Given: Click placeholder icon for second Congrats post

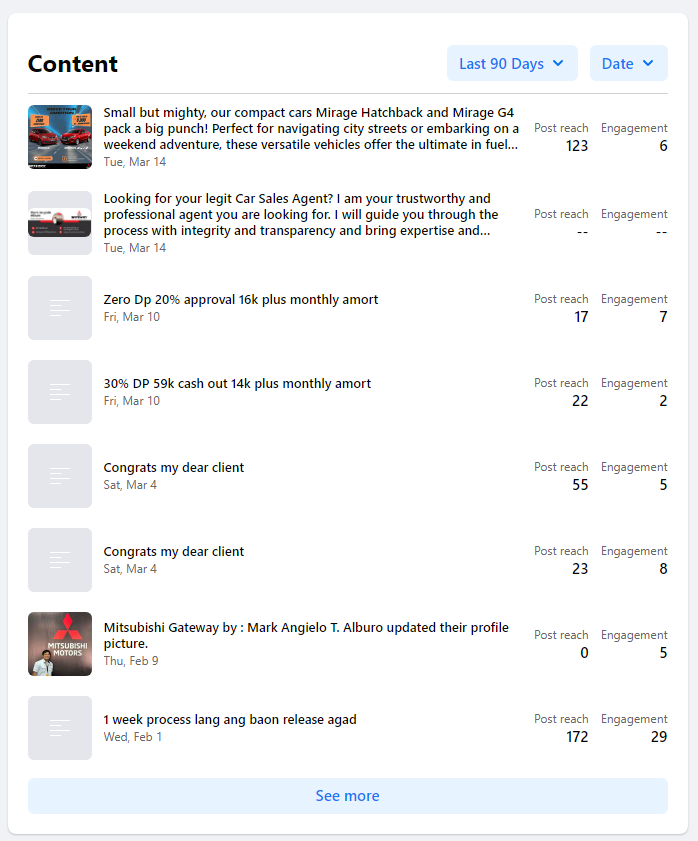Looking at the screenshot, I should (60, 560).
